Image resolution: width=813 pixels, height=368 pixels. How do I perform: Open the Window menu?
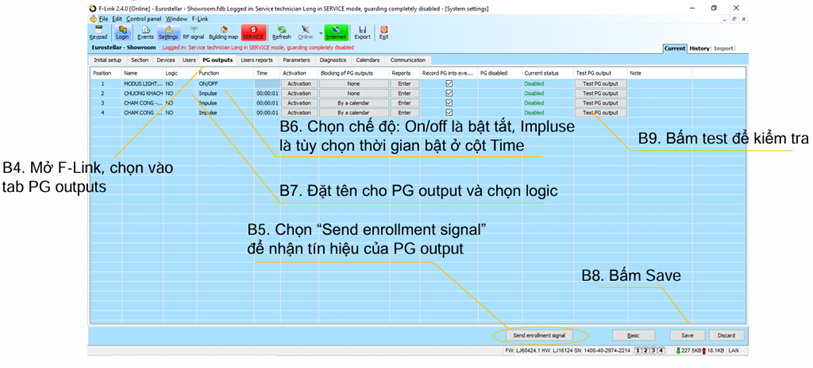(176, 19)
